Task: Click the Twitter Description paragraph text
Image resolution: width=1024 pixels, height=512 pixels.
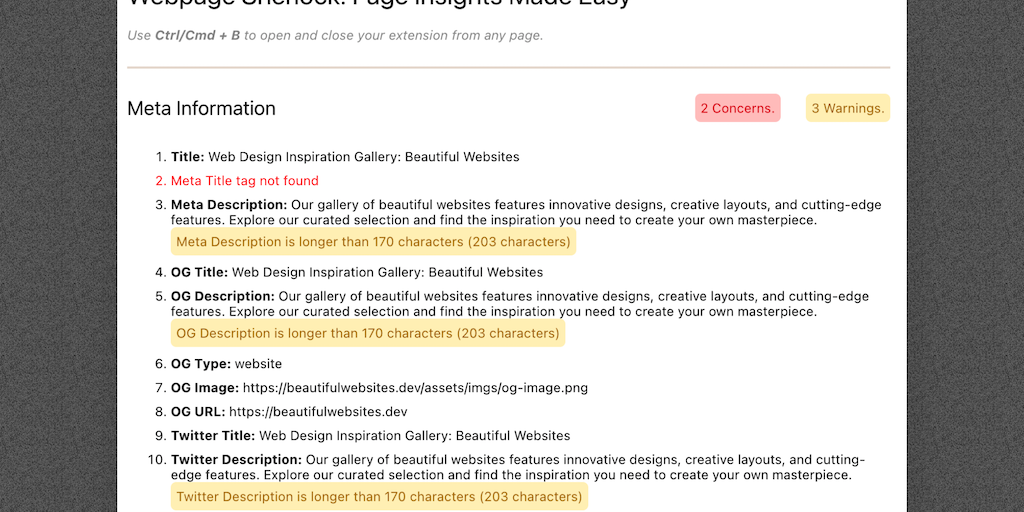Action: coord(520,467)
